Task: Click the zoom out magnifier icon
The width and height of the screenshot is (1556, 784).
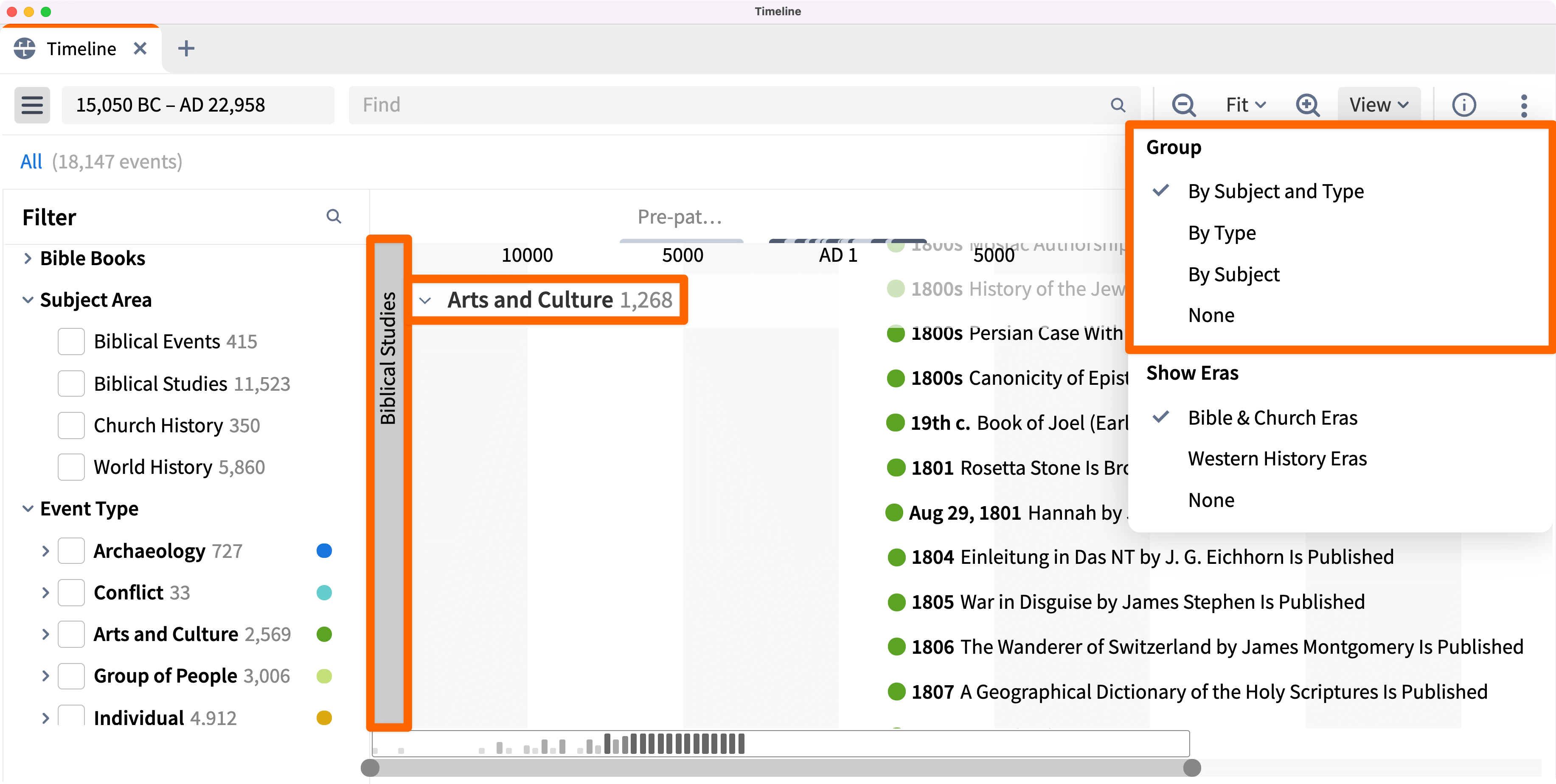Action: coord(1183,104)
